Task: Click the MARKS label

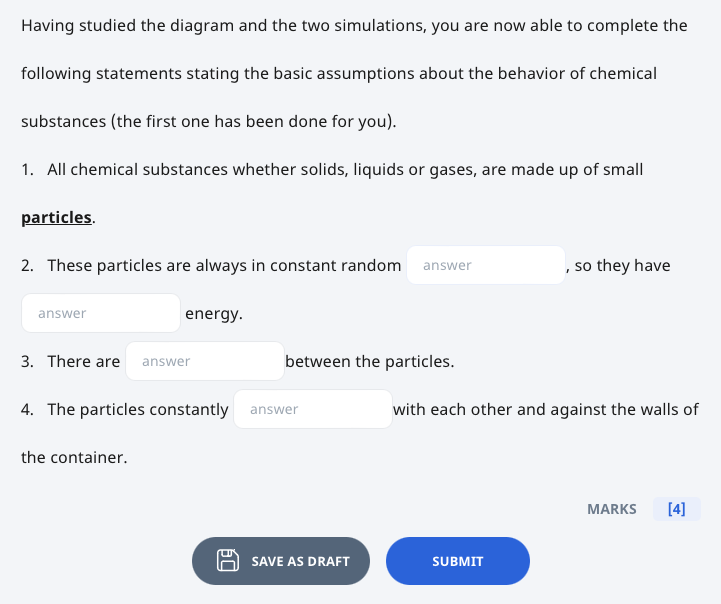Action: (x=612, y=509)
